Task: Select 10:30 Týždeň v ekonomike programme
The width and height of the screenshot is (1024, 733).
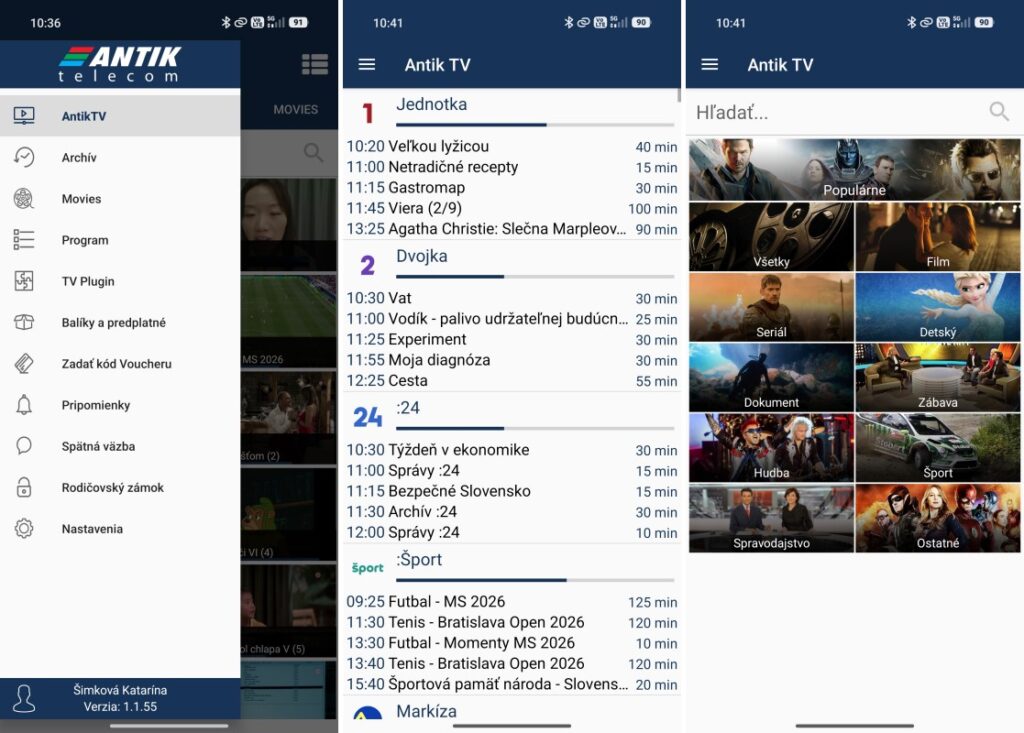Action: coord(512,450)
